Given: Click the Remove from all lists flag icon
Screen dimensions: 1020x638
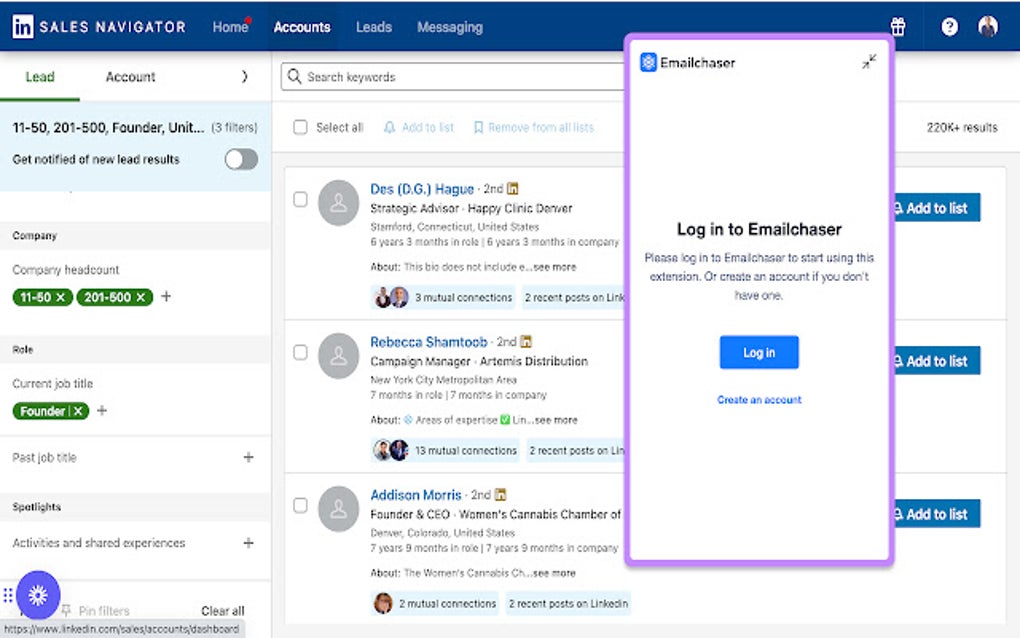Looking at the screenshot, I should tap(478, 127).
